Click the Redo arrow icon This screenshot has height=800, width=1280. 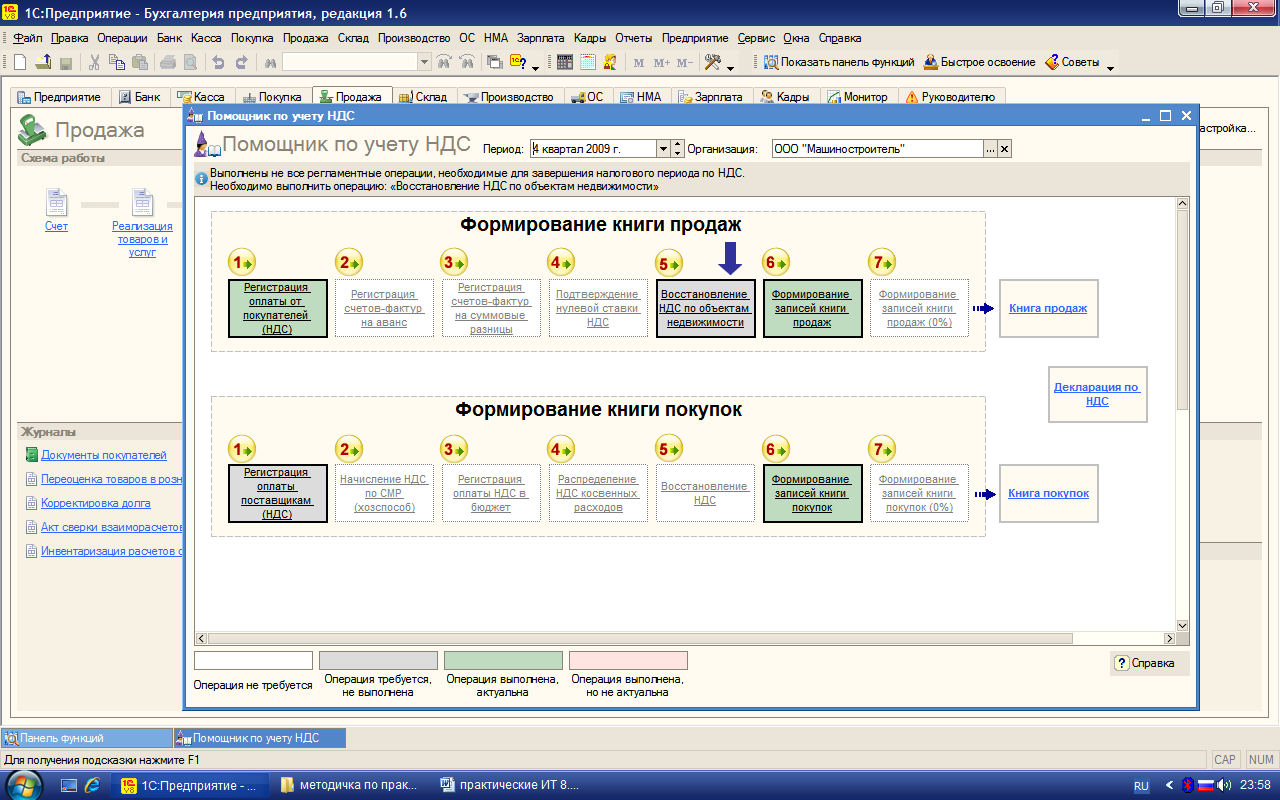point(240,62)
